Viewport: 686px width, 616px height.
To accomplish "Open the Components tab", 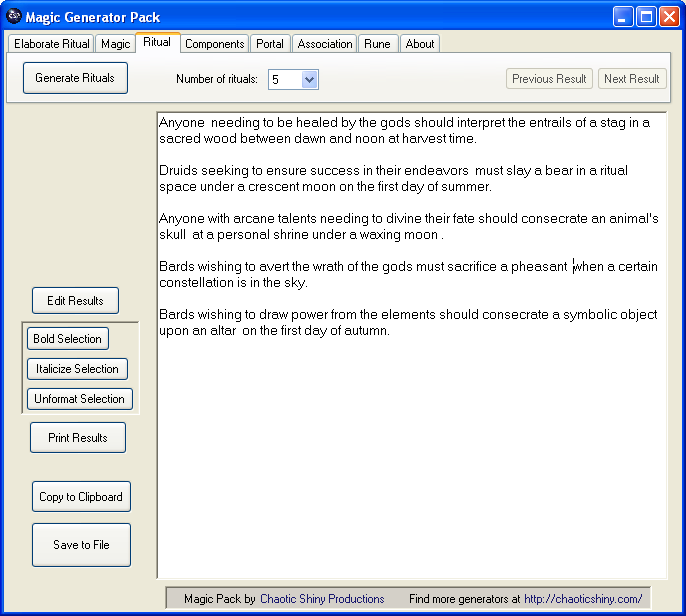I will pos(214,44).
